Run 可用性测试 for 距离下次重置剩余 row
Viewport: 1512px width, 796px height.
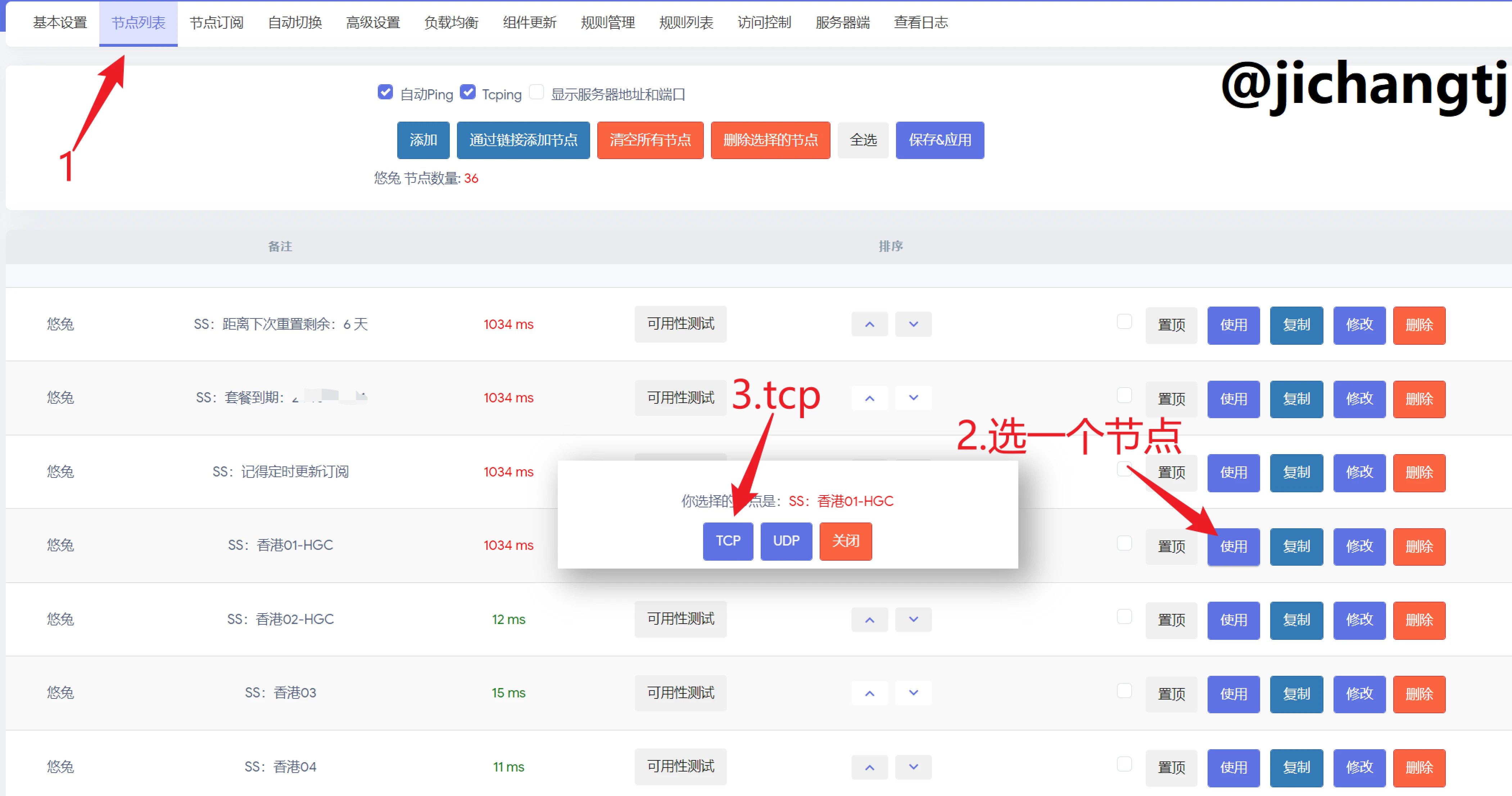(x=680, y=324)
